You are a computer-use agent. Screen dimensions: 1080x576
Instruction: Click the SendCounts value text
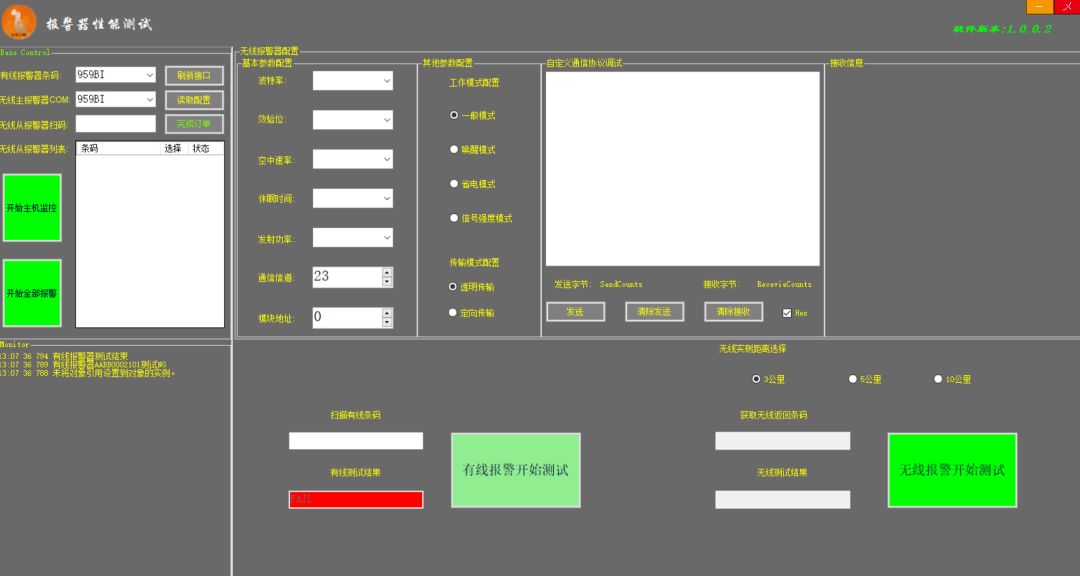coord(621,285)
